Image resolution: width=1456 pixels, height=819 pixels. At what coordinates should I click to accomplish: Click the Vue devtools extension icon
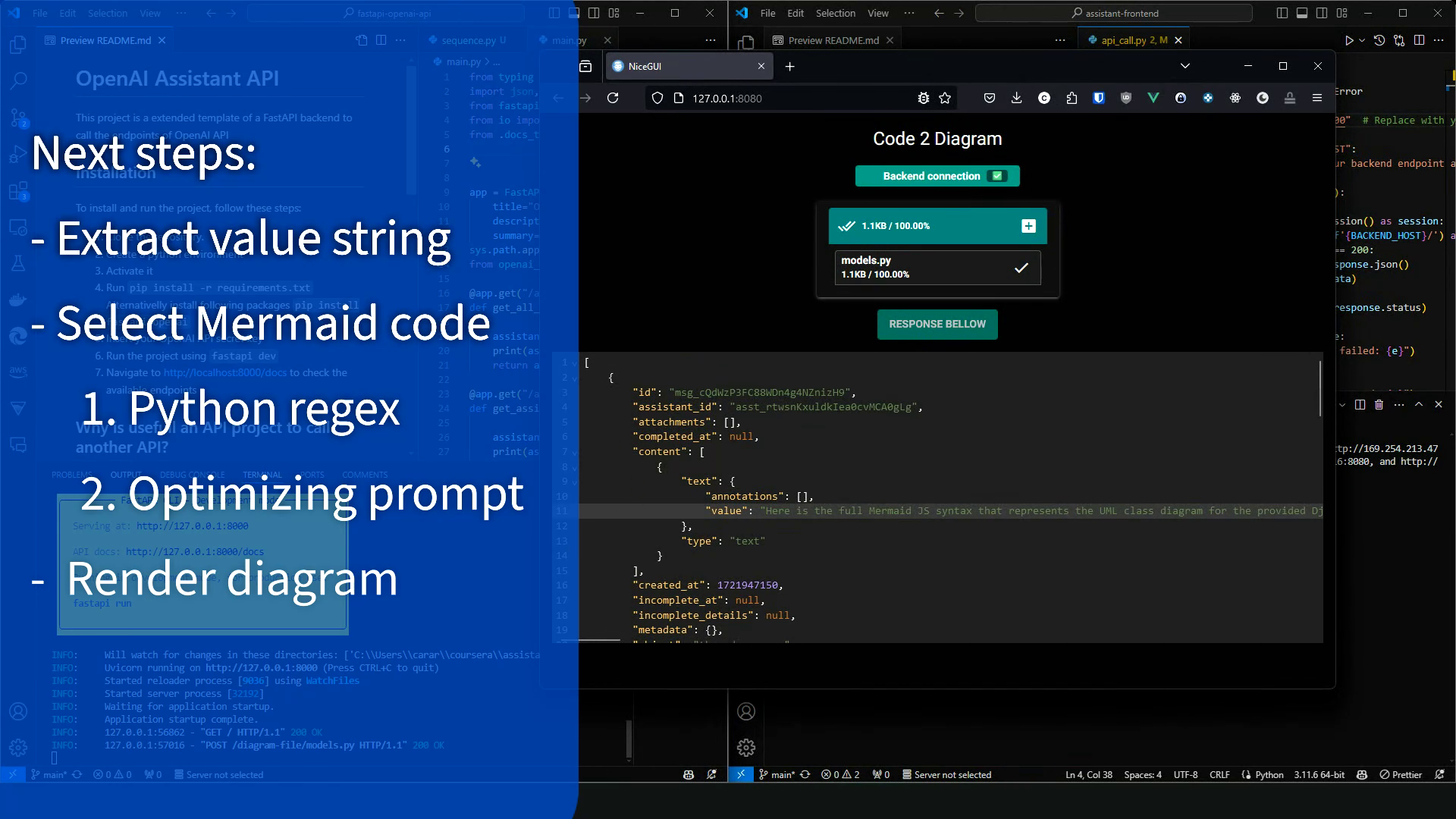1153,98
